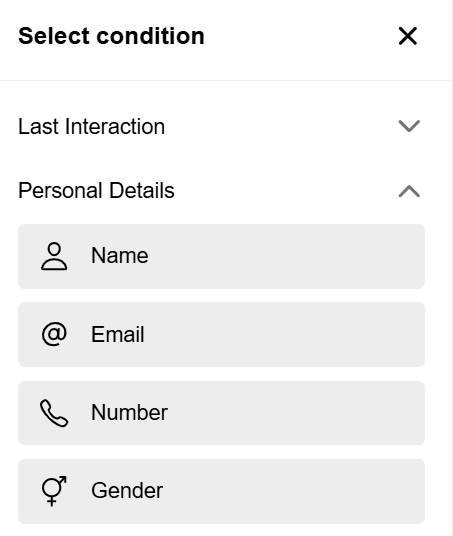Select the Email condition text

coord(118,334)
